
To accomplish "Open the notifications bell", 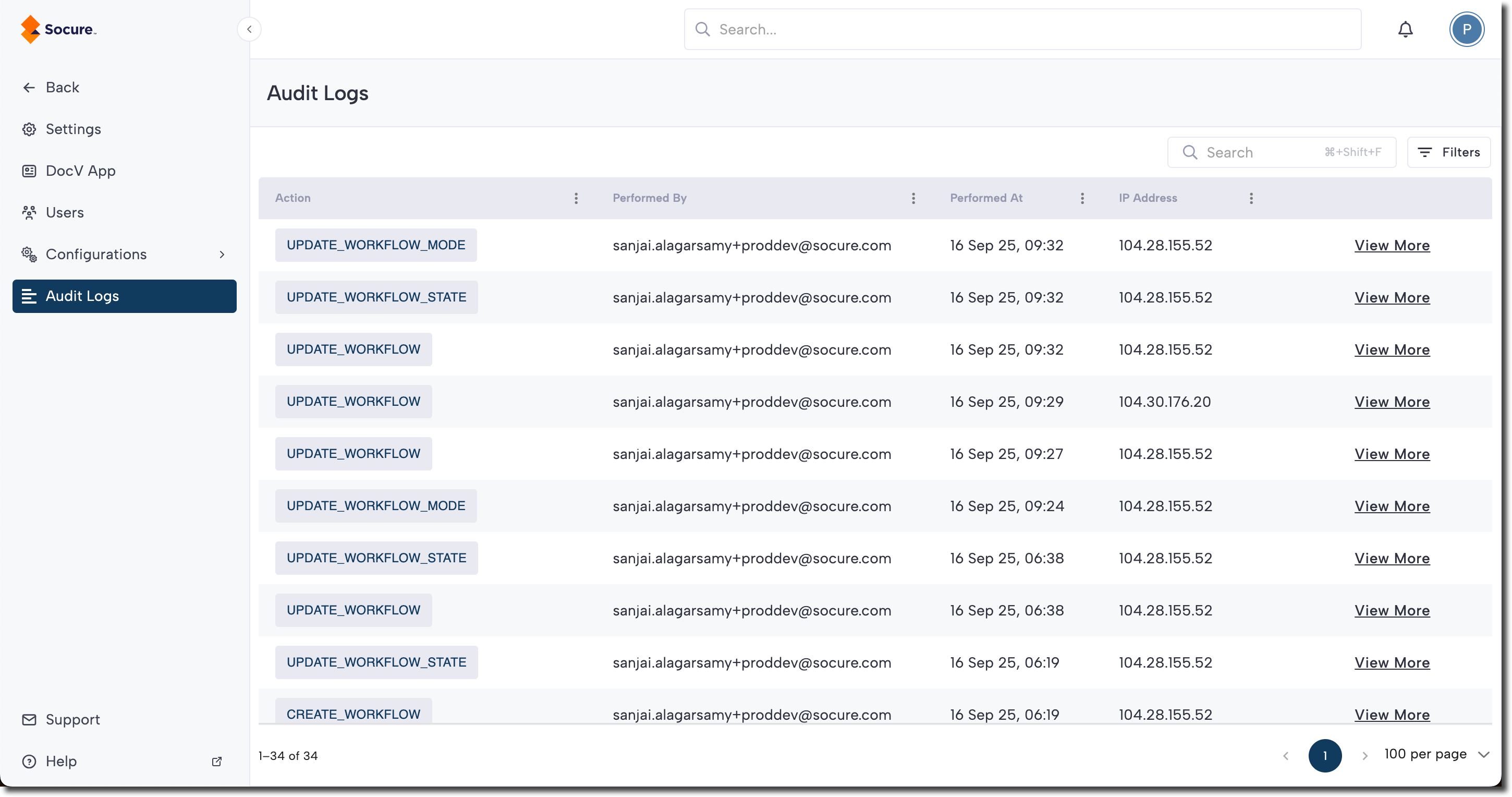I will coord(1405,29).
